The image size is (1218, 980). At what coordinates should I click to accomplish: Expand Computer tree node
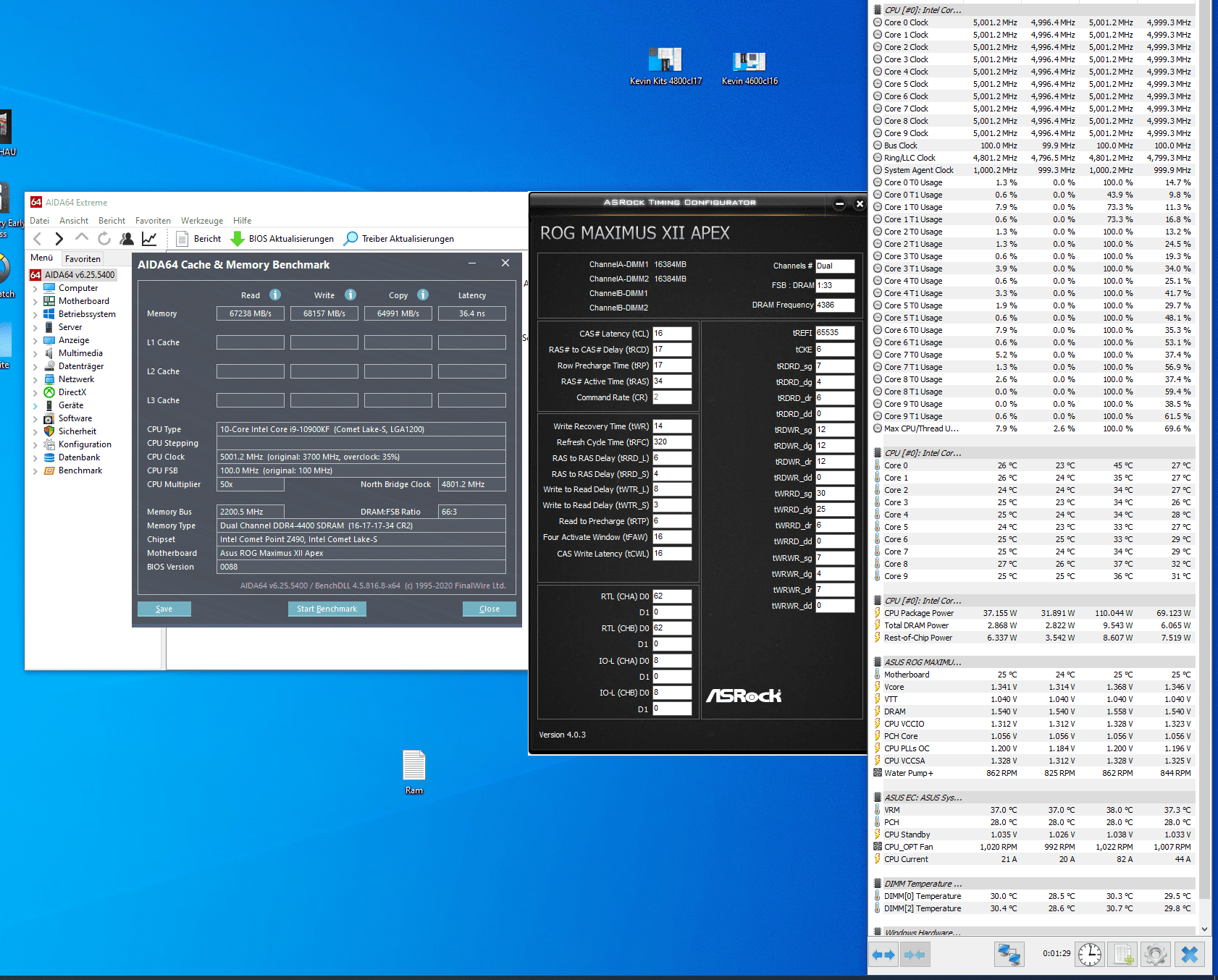click(35, 289)
